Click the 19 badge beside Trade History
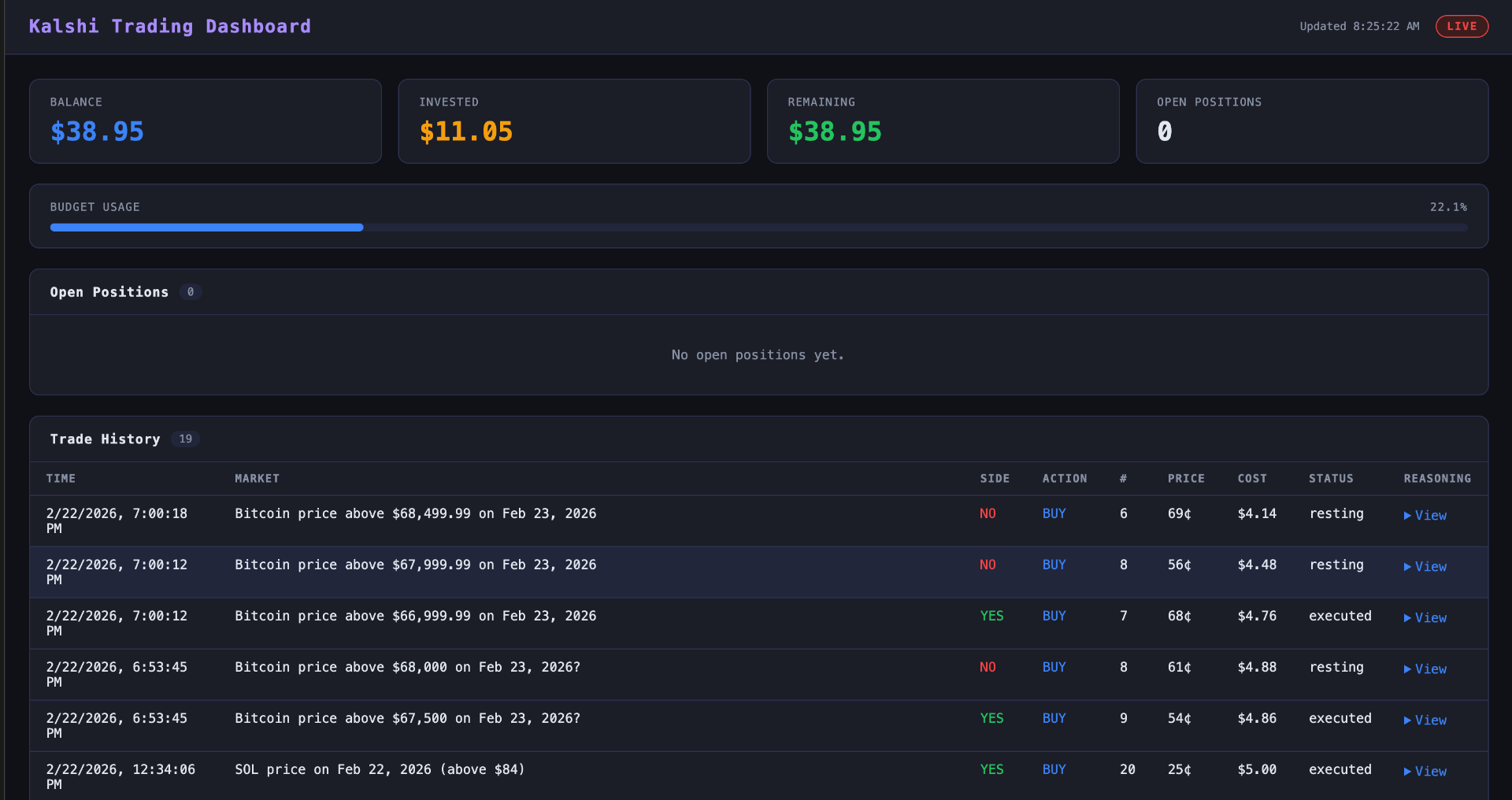The image size is (1512, 800). [186, 439]
